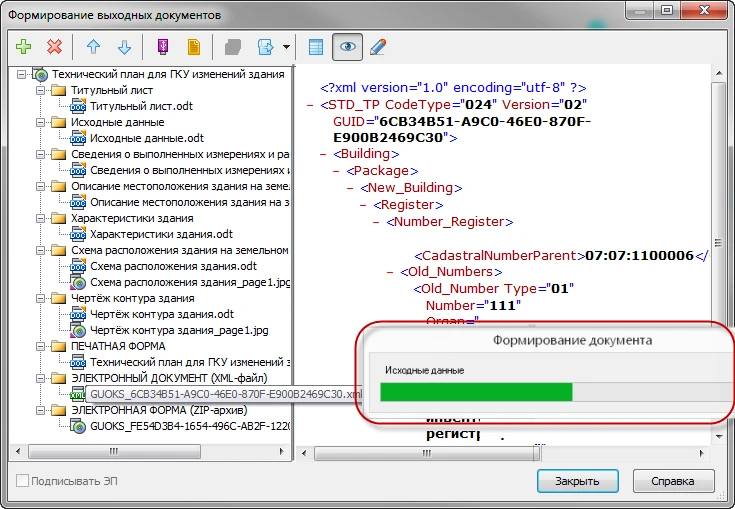Click the pencil edit icon
Screen dimensions: 735x509
point(378,47)
